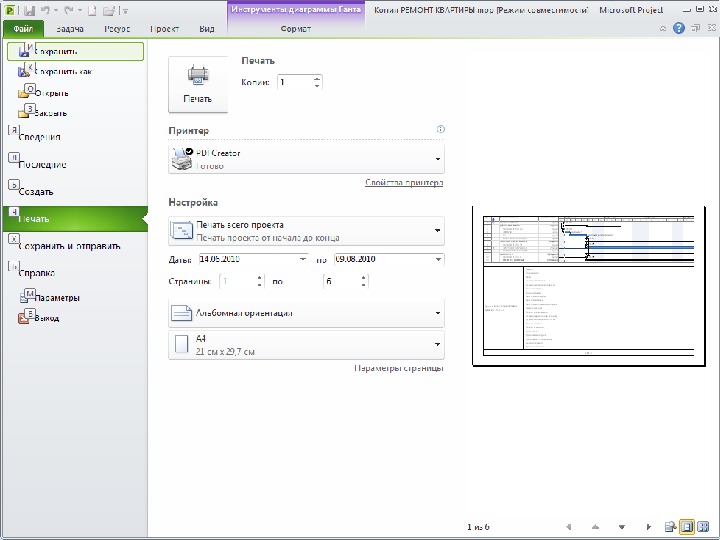Screen dimensions: 720x540
Task: Click the preview page down arrow
Action: pos(622,527)
